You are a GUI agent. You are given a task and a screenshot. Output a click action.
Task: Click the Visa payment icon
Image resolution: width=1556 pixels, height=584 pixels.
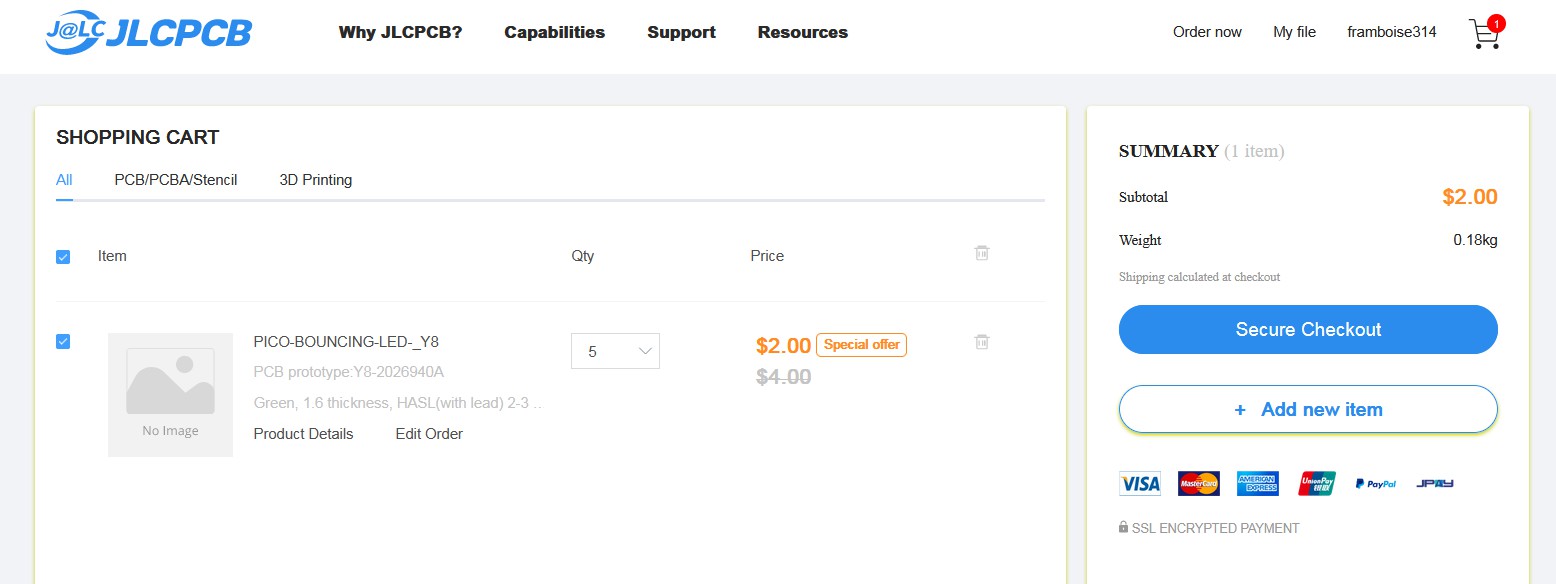tap(1140, 484)
